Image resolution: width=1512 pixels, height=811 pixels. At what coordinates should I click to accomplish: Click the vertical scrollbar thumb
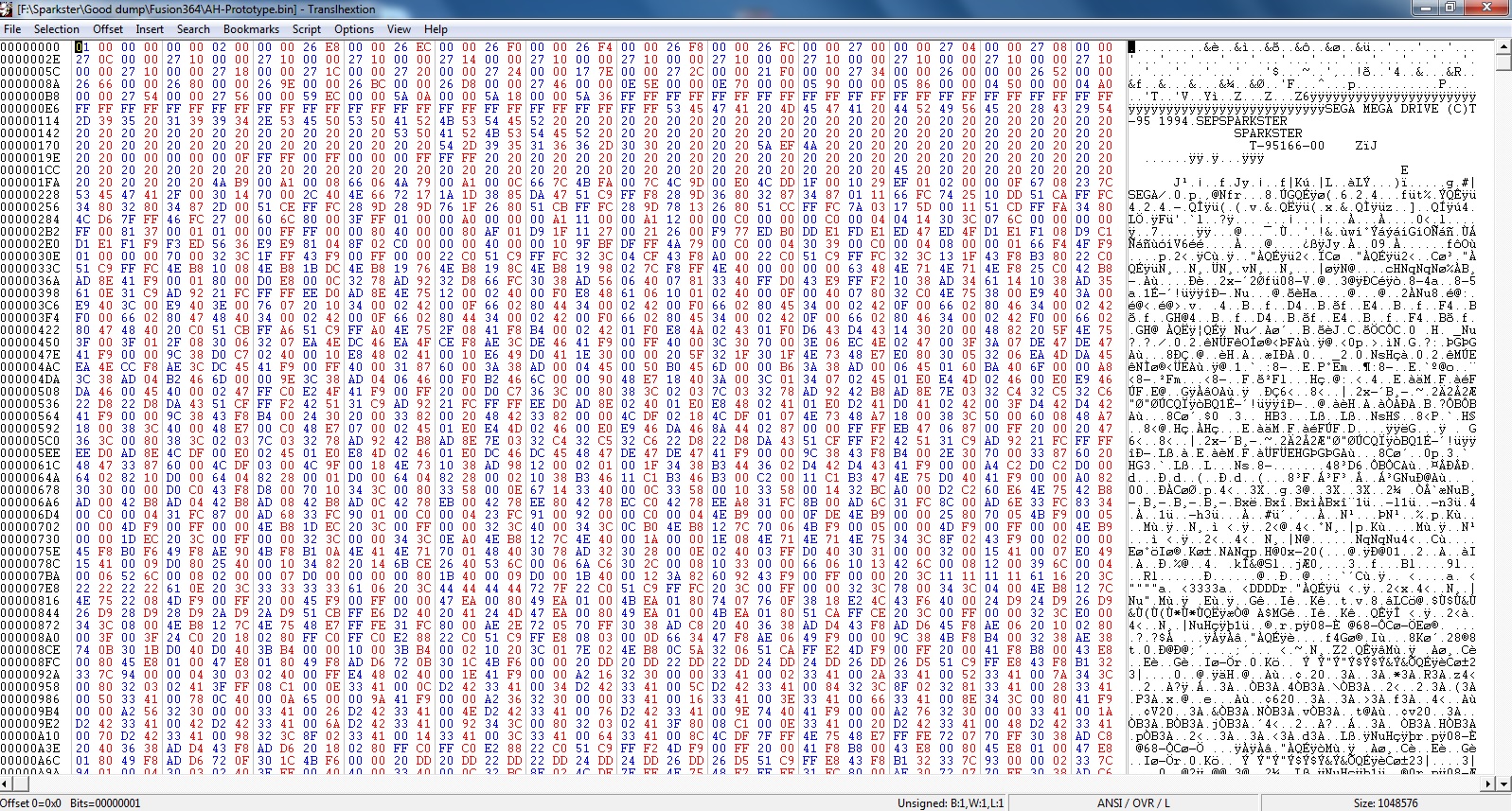(x=1503, y=62)
